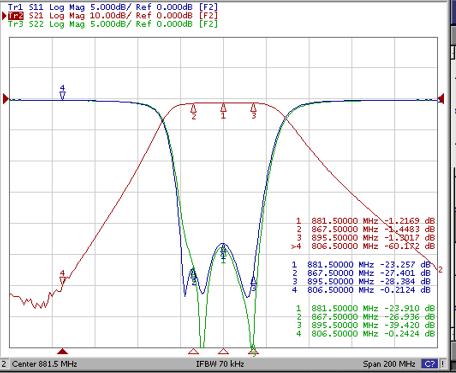
Task: Click blue marker 4 on the S11 trace
Action: [x=62, y=92]
